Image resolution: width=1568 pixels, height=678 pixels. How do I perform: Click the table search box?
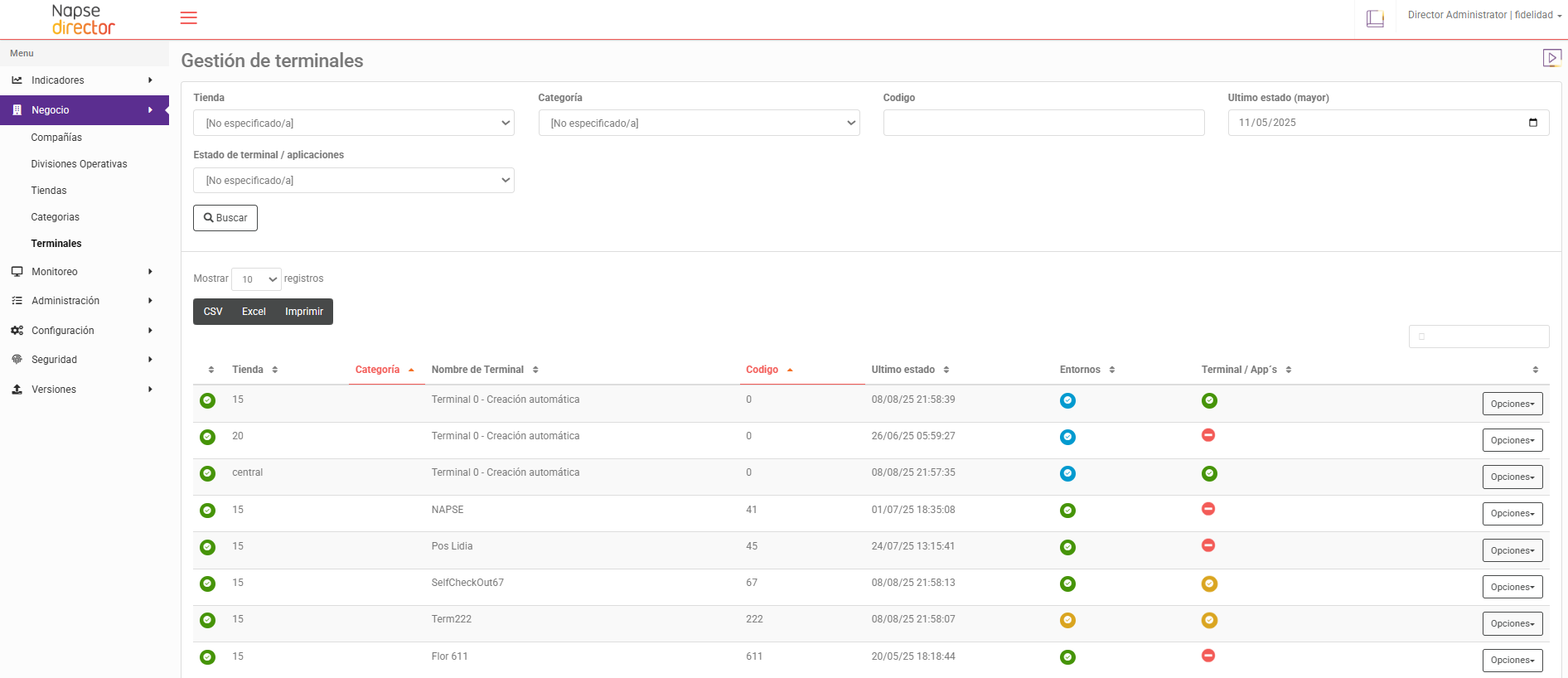pyautogui.click(x=1478, y=337)
